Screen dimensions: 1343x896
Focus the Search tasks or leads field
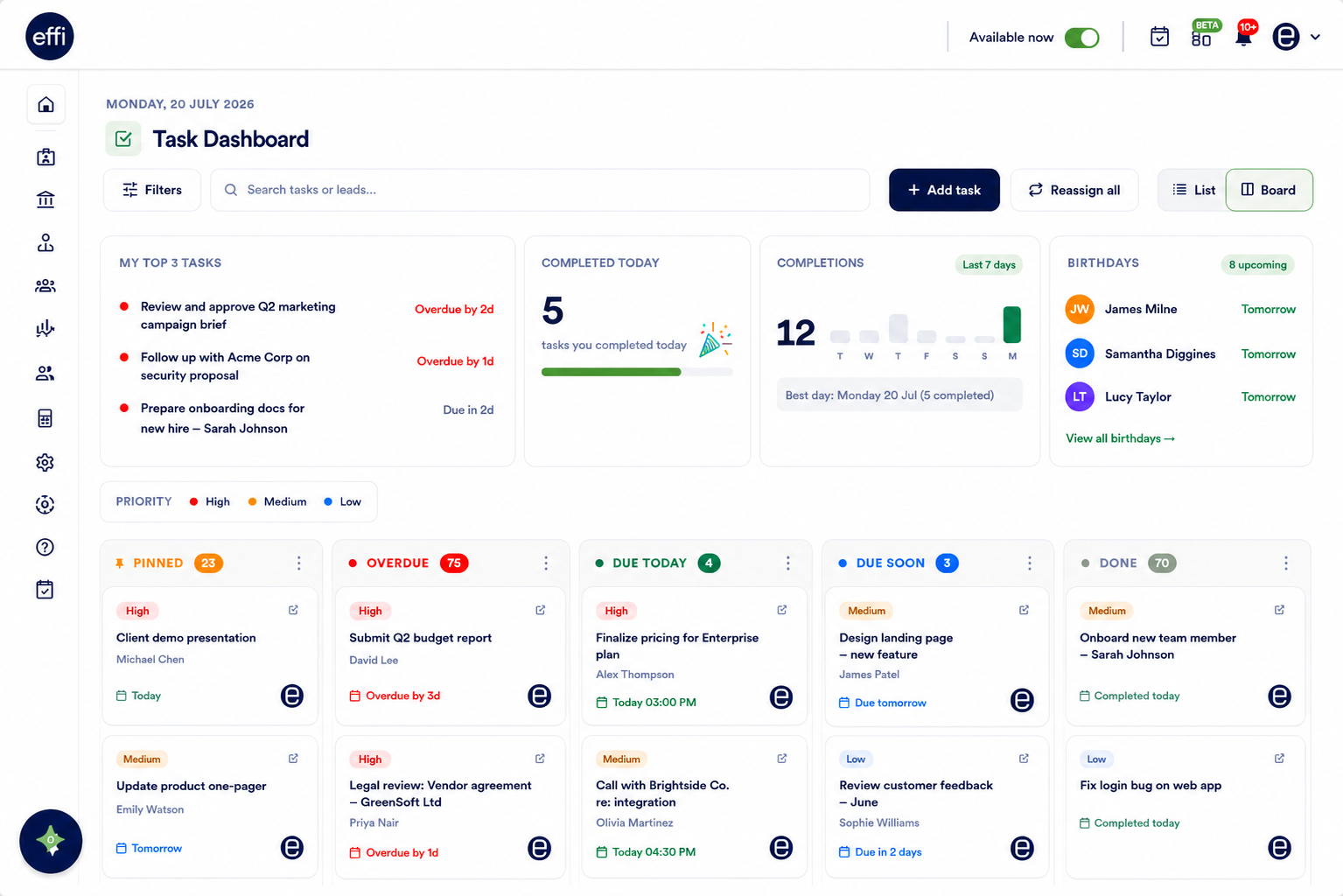pos(540,190)
